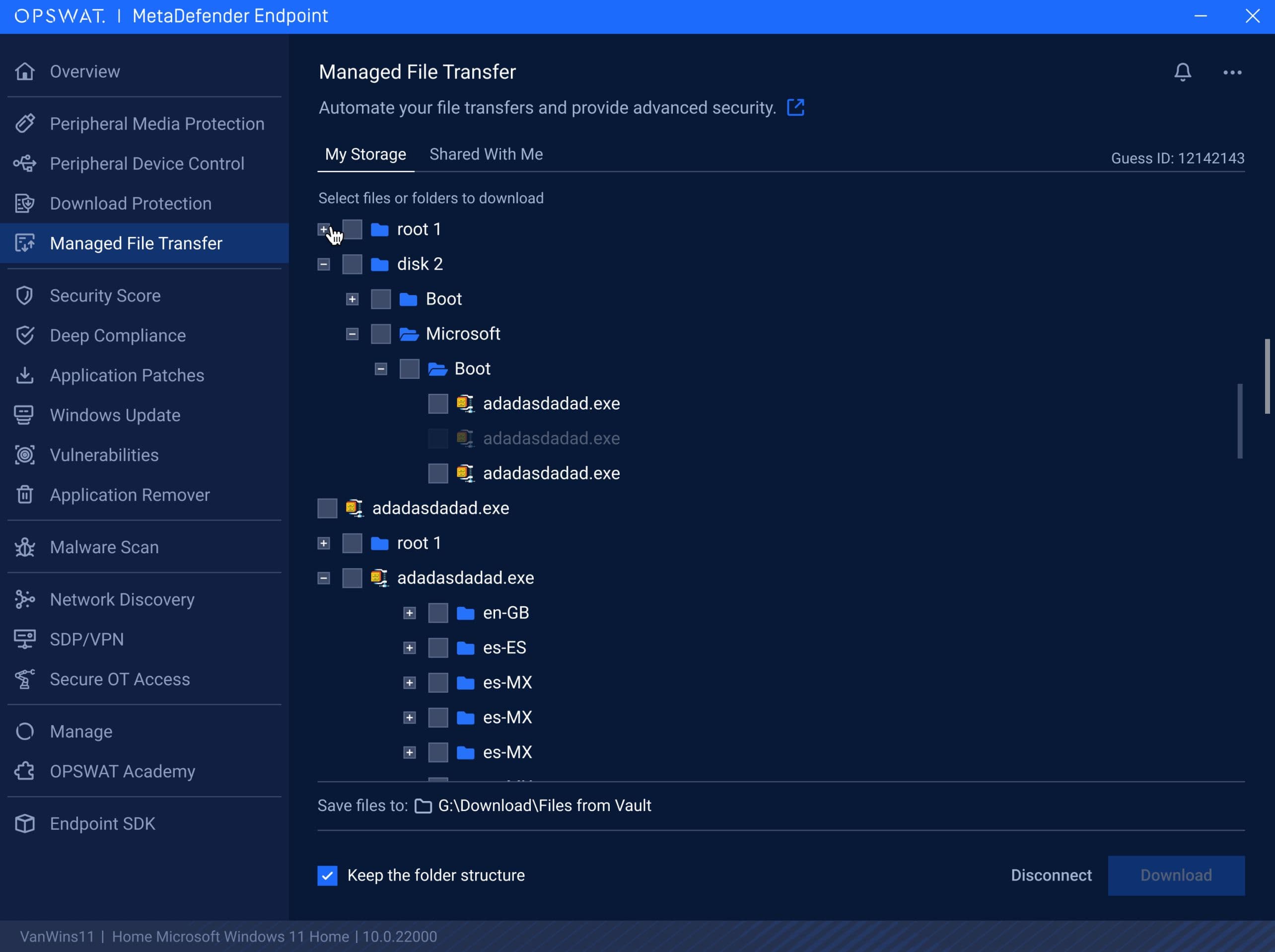1275x952 pixels.
Task: Click folder icon next to save path
Action: tap(424, 806)
